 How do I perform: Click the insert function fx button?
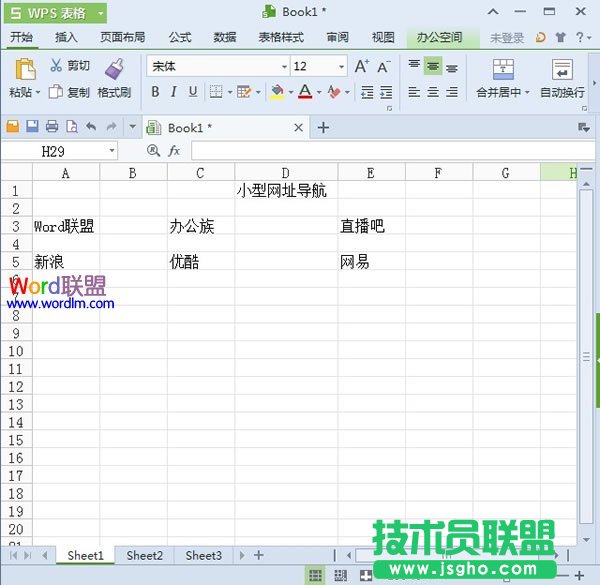point(174,150)
